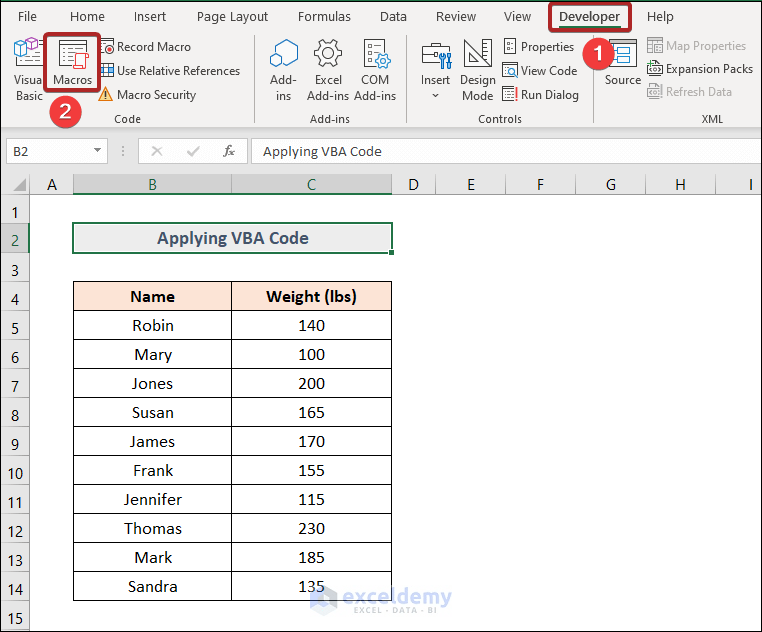Select column G header

[x=610, y=185]
